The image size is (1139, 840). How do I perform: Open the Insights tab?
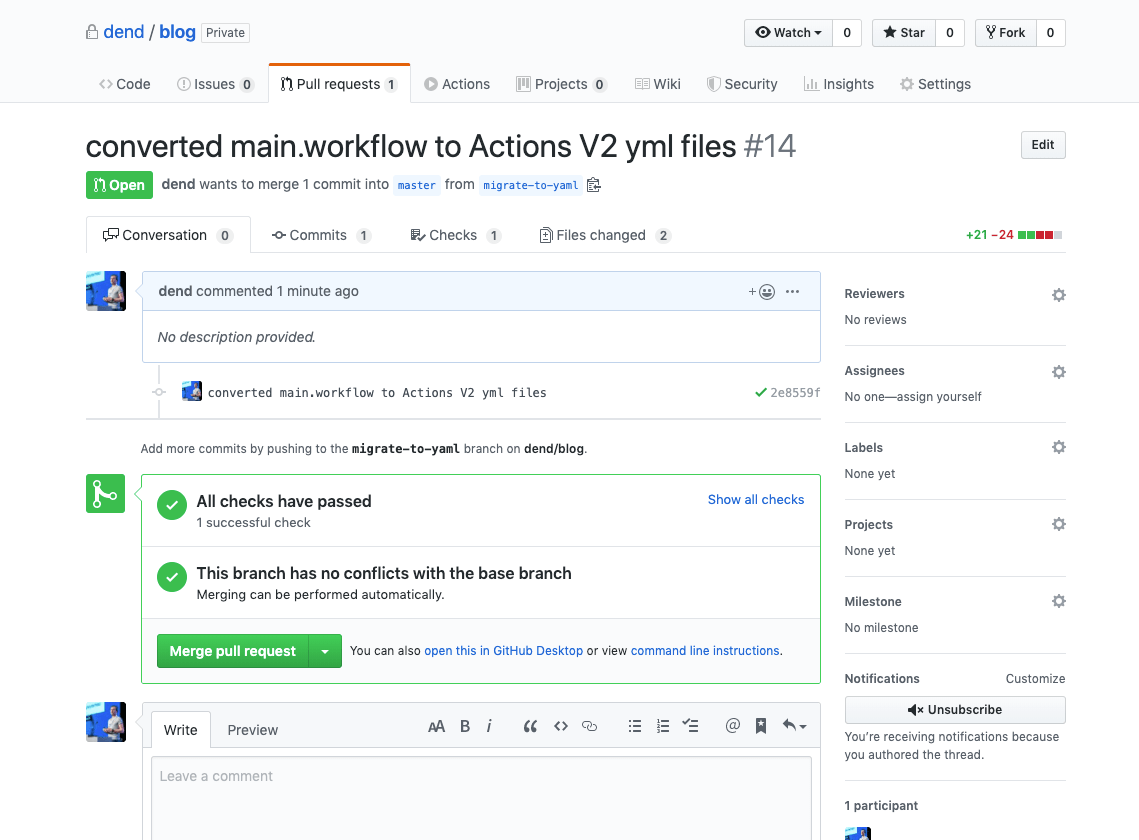pyautogui.click(x=838, y=84)
